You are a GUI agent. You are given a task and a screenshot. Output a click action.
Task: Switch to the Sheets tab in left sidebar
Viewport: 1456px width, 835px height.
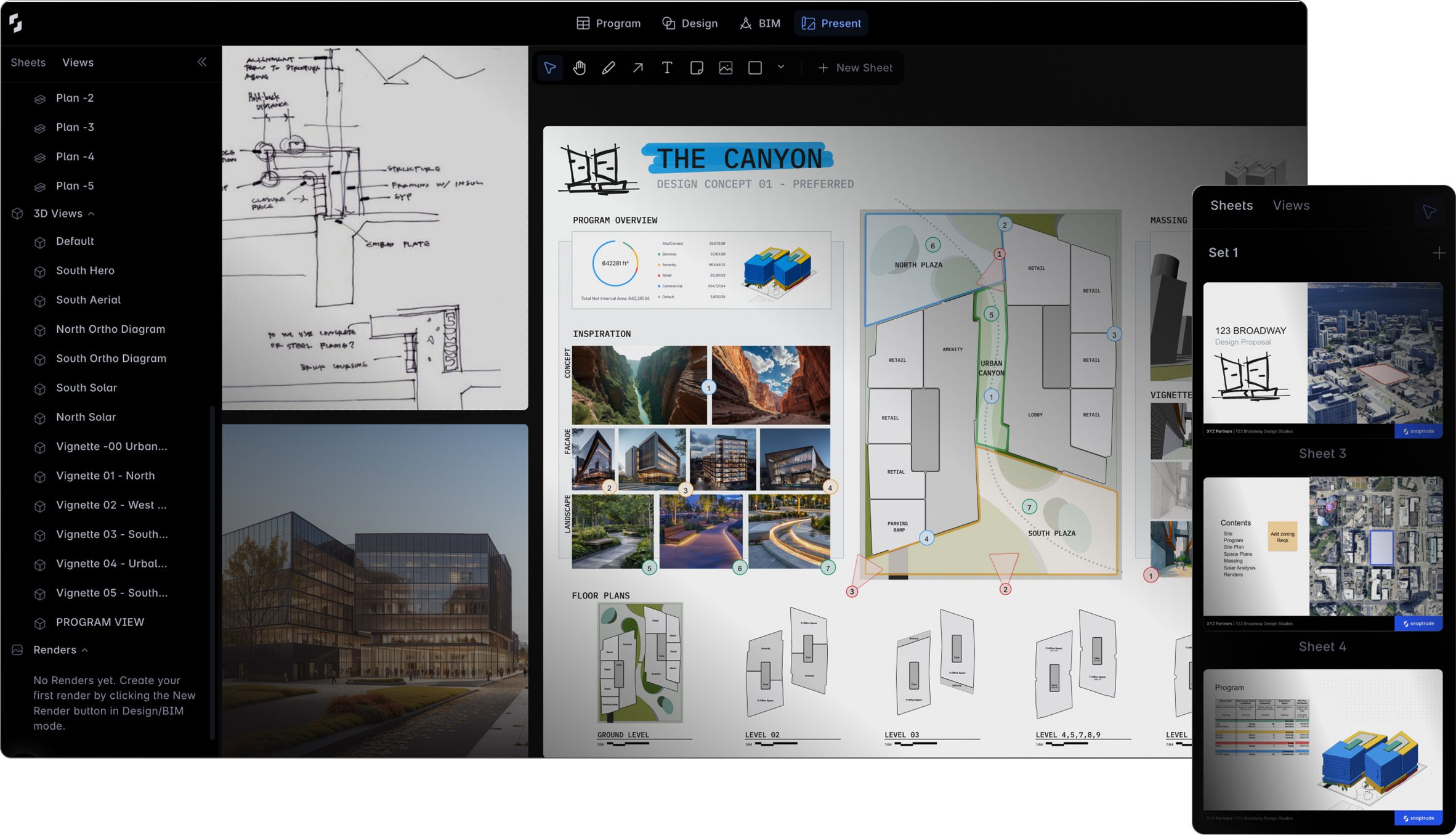tap(28, 62)
